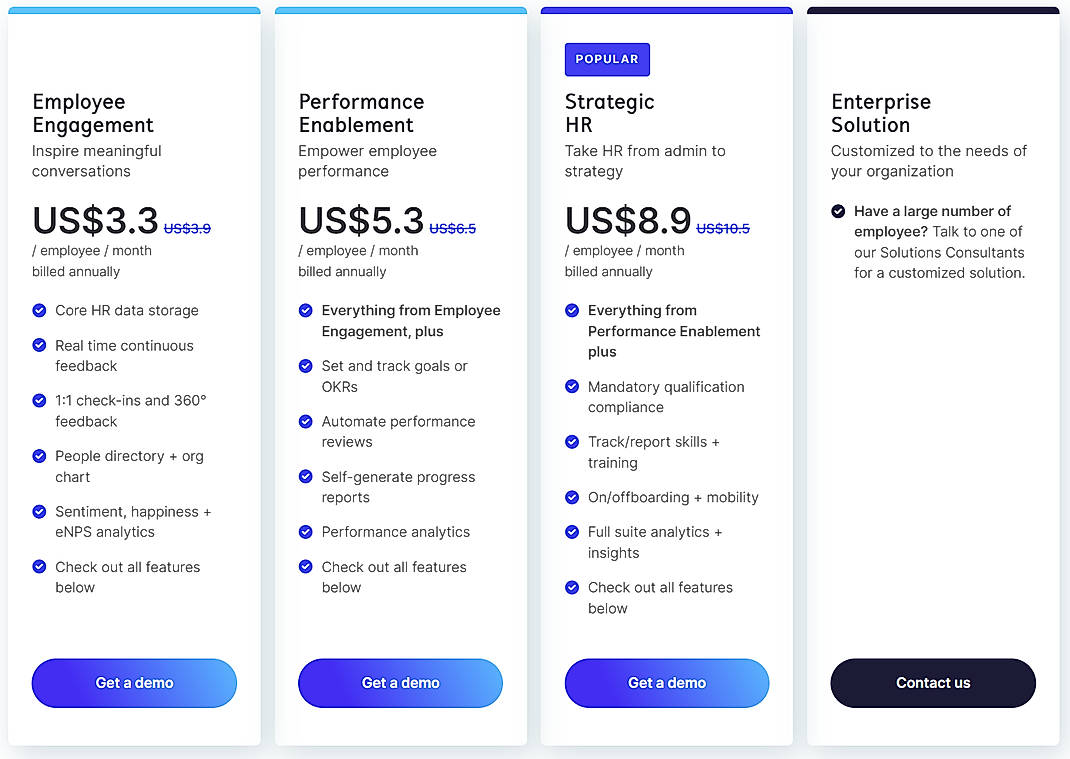The width and height of the screenshot is (1070, 759).
Task: Click the POPULAR badge on Strategic HR
Action: click(x=607, y=60)
